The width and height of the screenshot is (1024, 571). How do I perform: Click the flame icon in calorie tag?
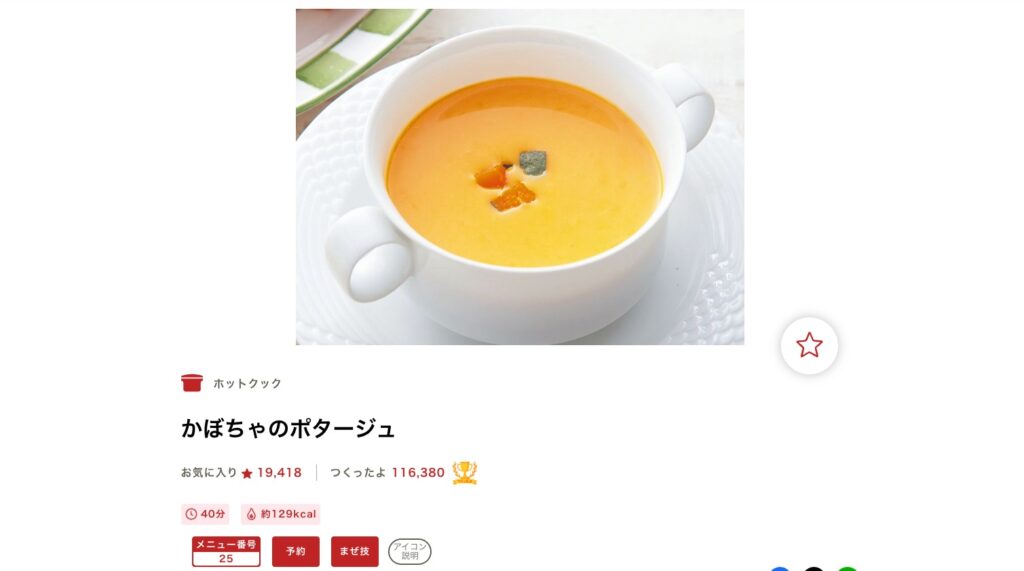[x=251, y=514]
